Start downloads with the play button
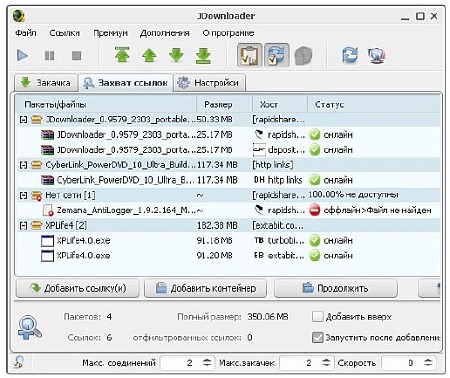The image size is (450, 378). (22, 55)
